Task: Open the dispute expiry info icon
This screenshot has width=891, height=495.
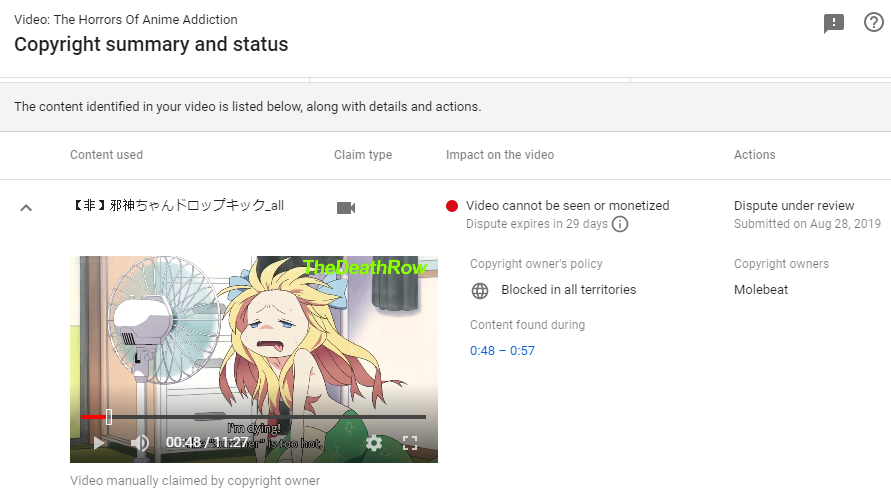Action: pyautogui.click(x=620, y=224)
